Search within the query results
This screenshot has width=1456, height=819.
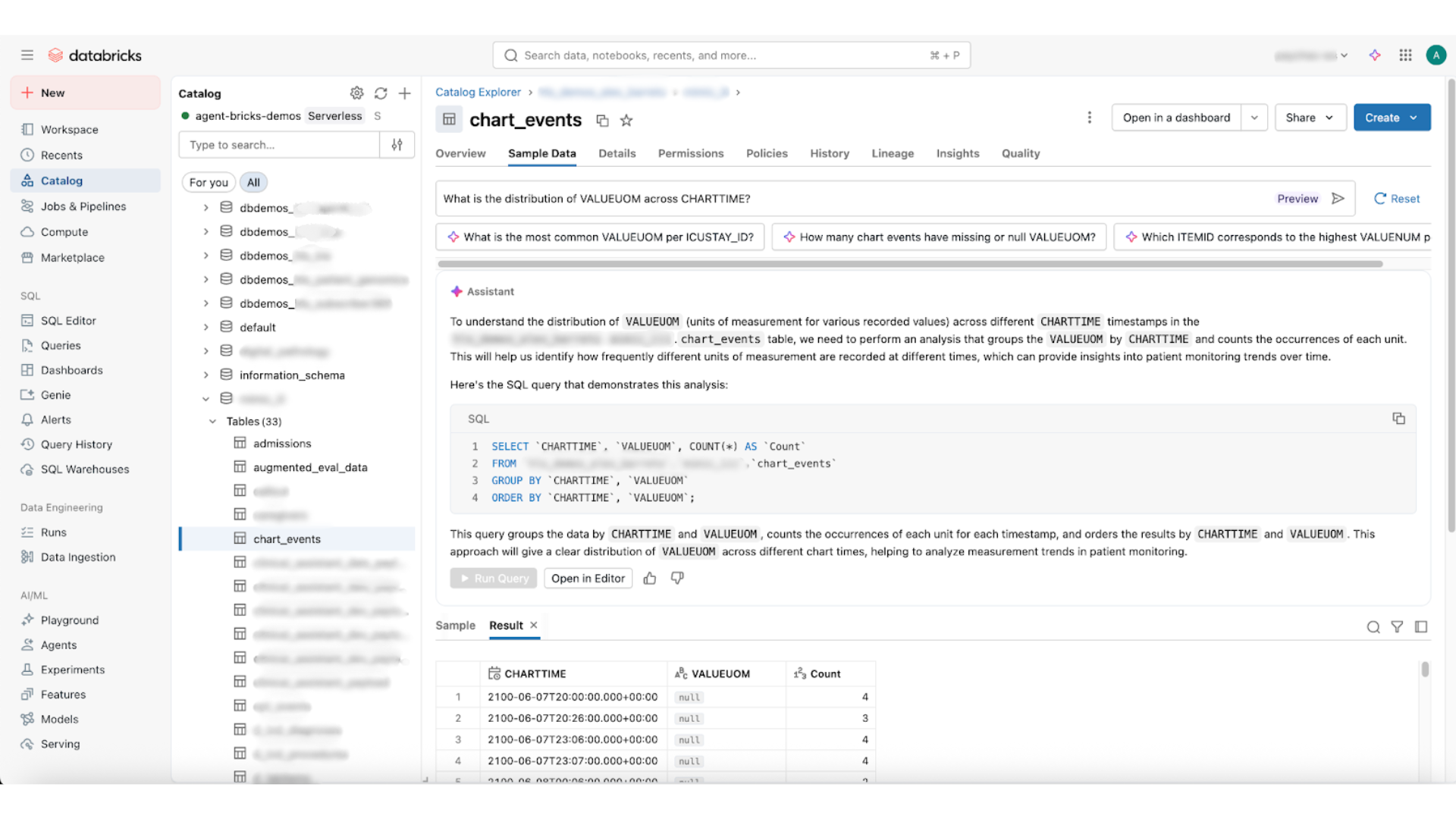tap(1373, 627)
